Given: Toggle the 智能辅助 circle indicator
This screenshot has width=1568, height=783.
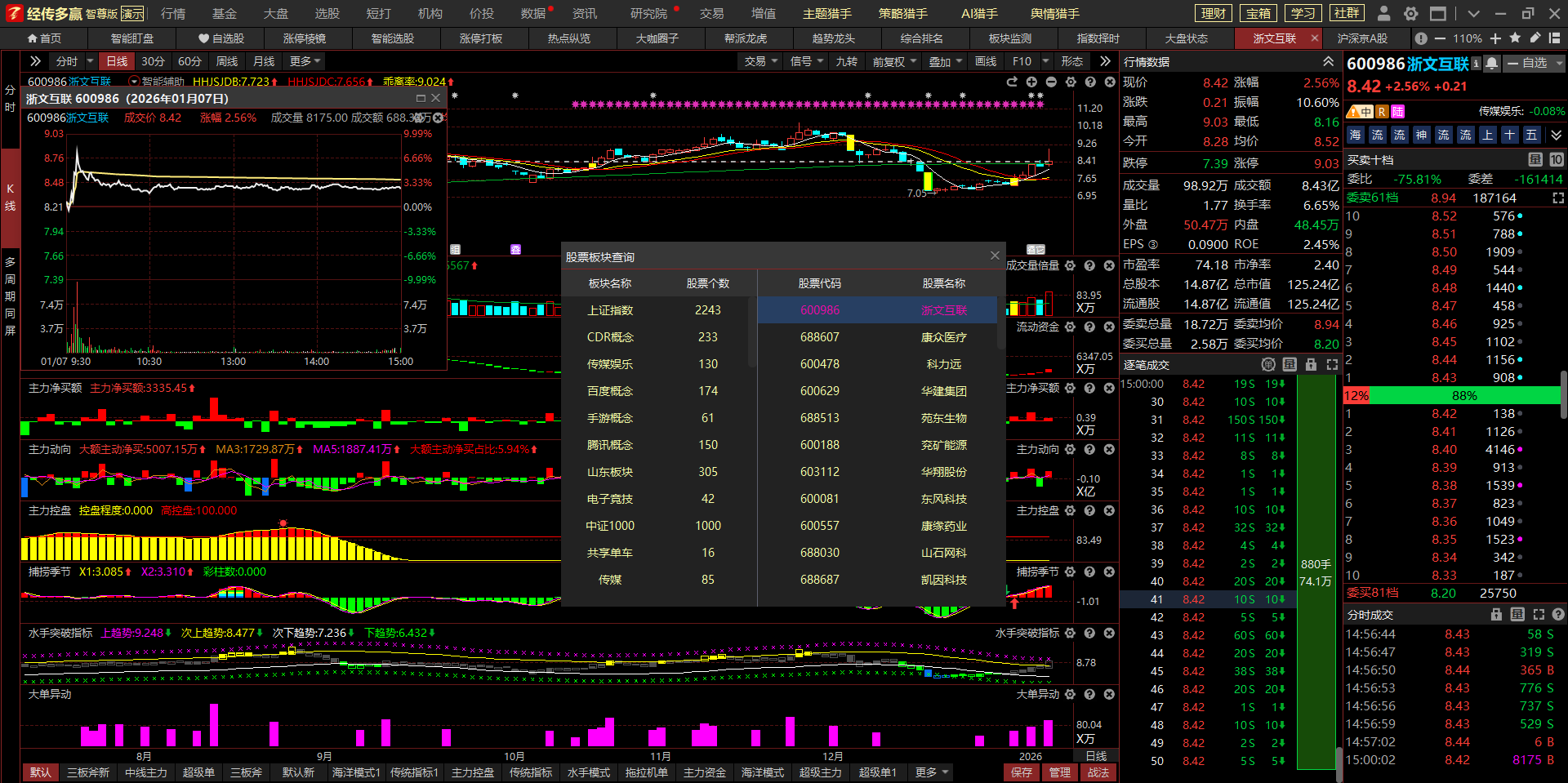Looking at the screenshot, I should 134,82.
